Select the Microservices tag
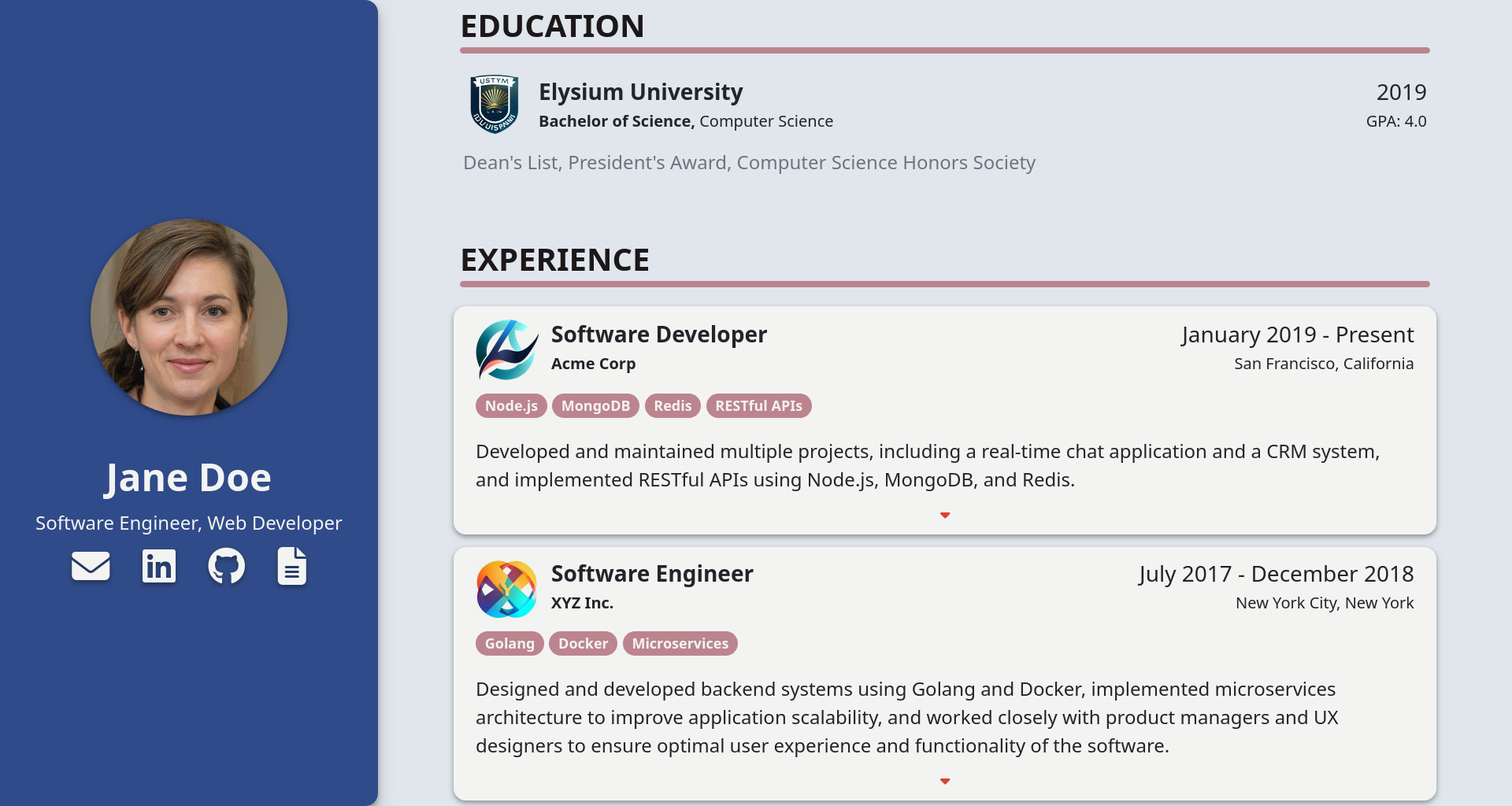The width and height of the screenshot is (1512, 806). pos(680,644)
